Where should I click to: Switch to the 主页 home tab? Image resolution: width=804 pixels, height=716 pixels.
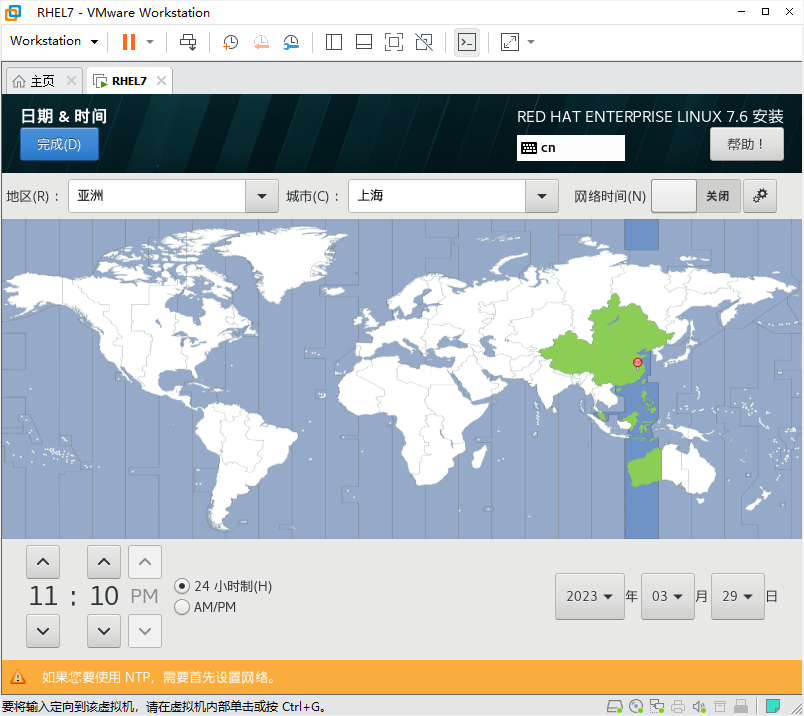coord(44,81)
